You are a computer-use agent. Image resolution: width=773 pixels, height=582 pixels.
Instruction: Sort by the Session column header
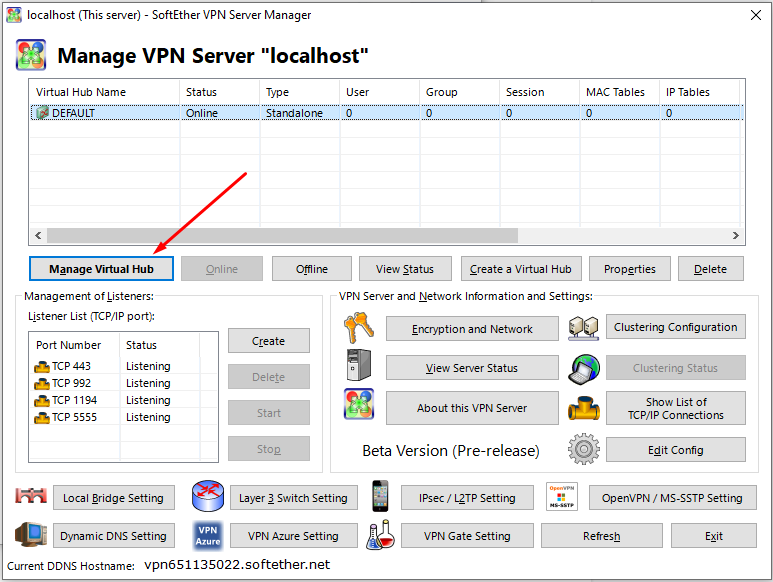(x=539, y=92)
